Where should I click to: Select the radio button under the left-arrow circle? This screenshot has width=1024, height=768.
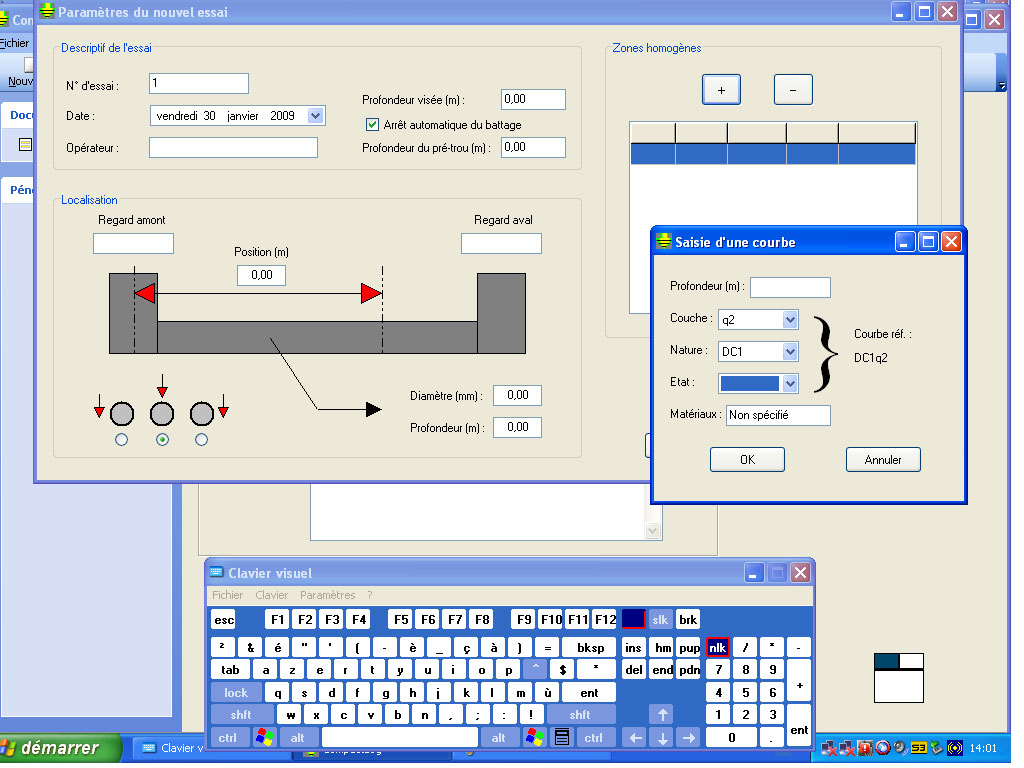[121, 440]
